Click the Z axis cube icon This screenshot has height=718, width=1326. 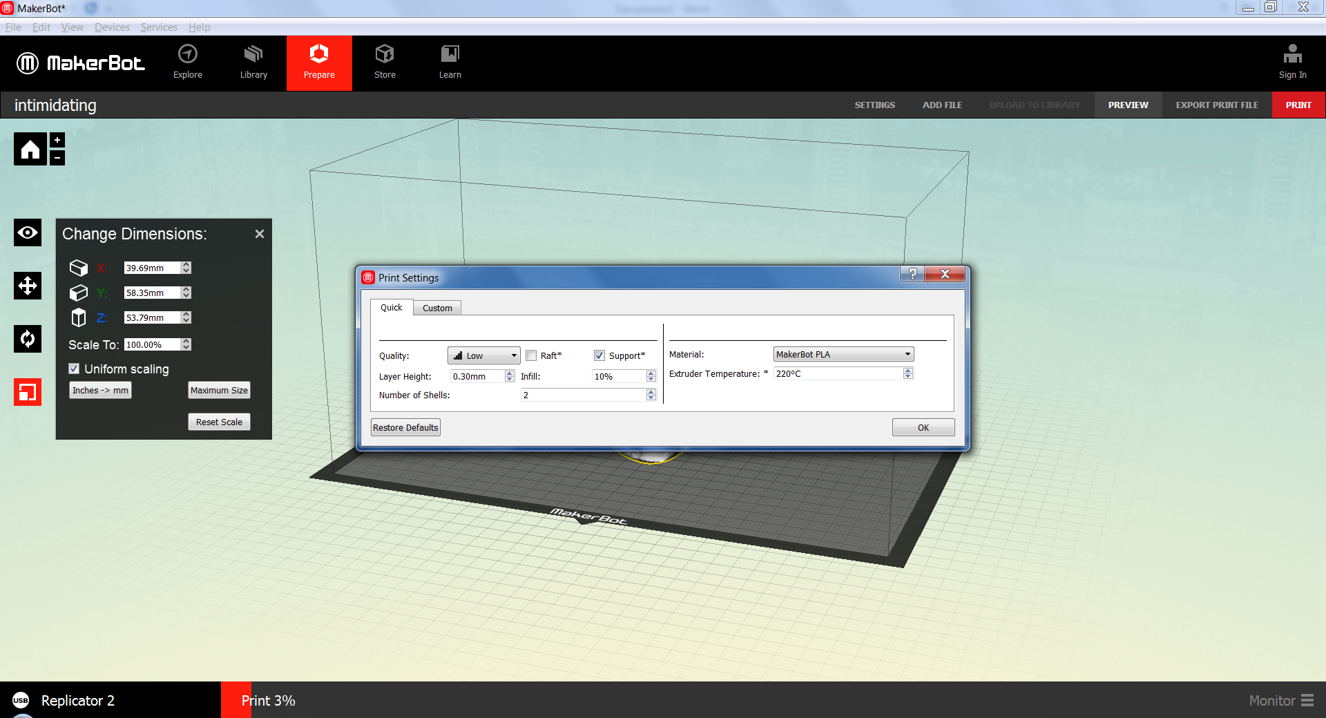(x=78, y=318)
